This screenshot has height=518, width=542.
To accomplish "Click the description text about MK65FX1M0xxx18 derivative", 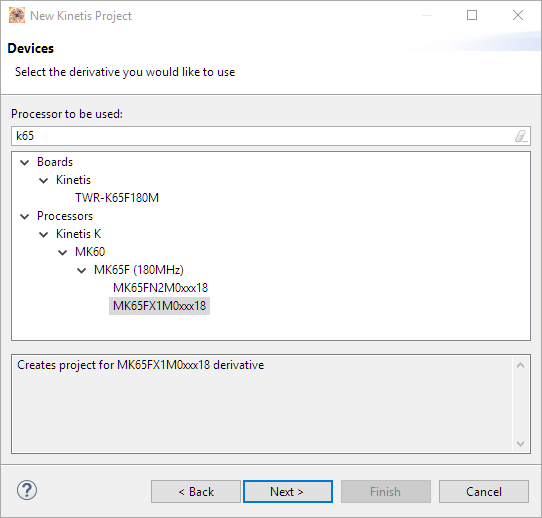I will click(x=140, y=365).
